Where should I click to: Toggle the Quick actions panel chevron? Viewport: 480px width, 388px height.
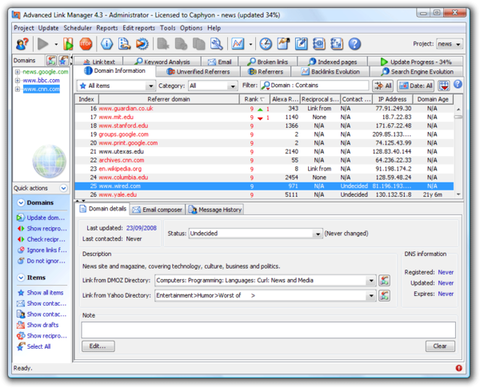coord(63,188)
